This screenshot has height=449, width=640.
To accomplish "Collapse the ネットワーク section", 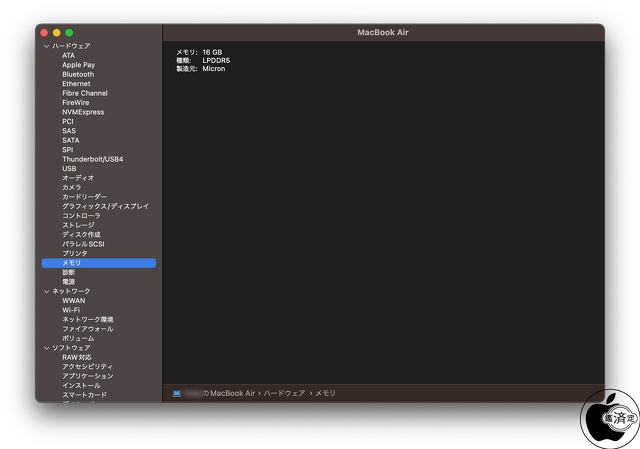I will click(46, 291).
